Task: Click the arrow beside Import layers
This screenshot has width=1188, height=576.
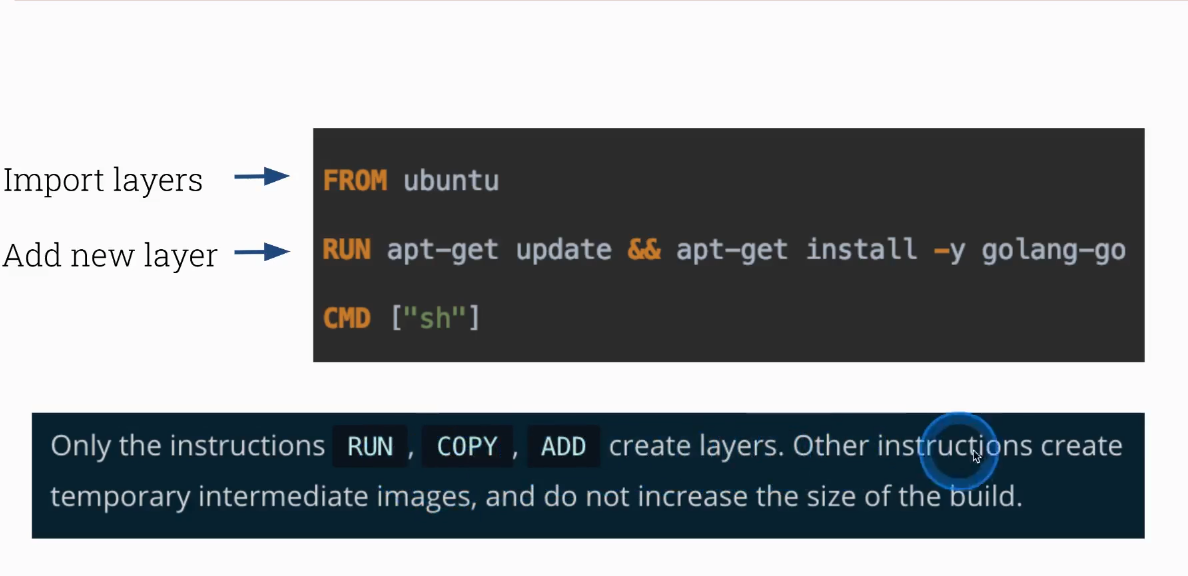Action: (x=262, y=178)
